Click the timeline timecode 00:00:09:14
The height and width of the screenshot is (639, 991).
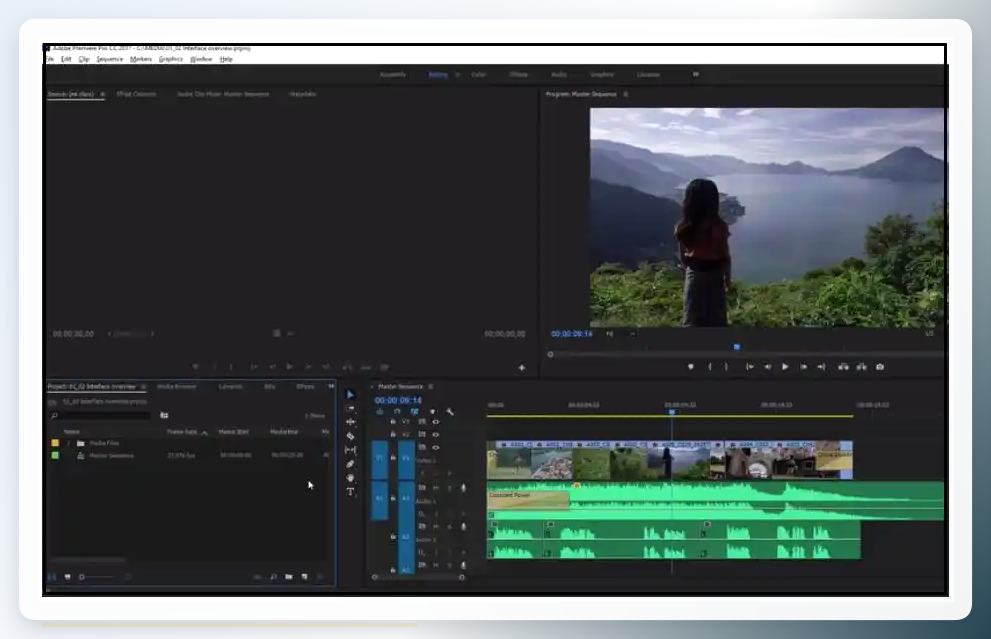398,400
